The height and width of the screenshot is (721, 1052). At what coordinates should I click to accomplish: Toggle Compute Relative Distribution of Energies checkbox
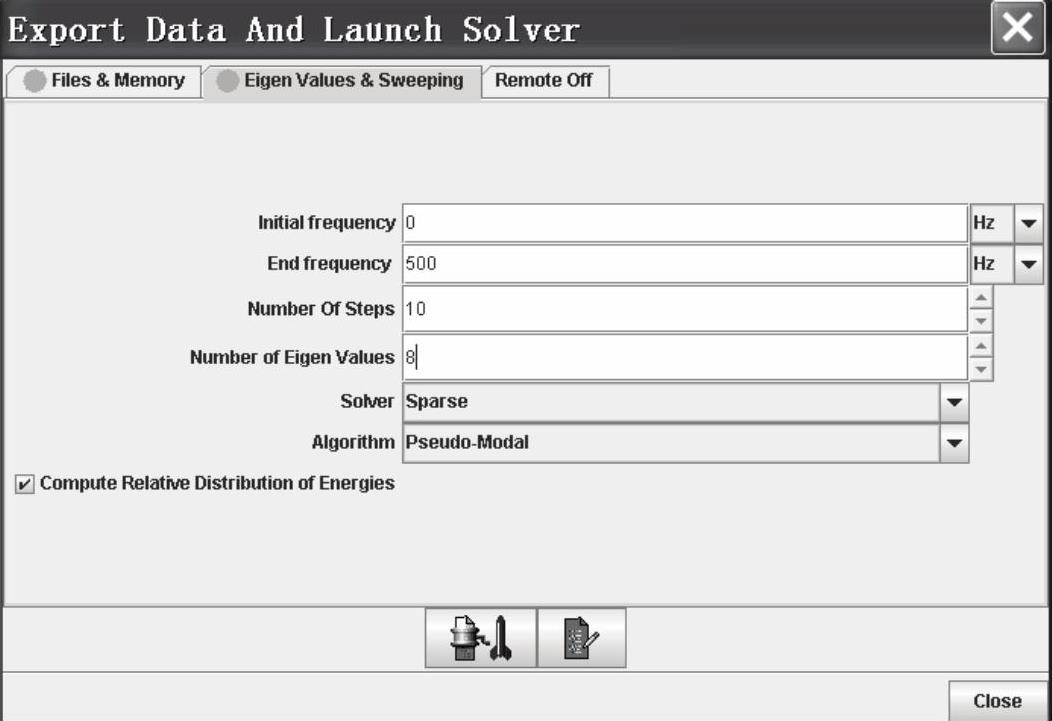click(x=23, y=484)
